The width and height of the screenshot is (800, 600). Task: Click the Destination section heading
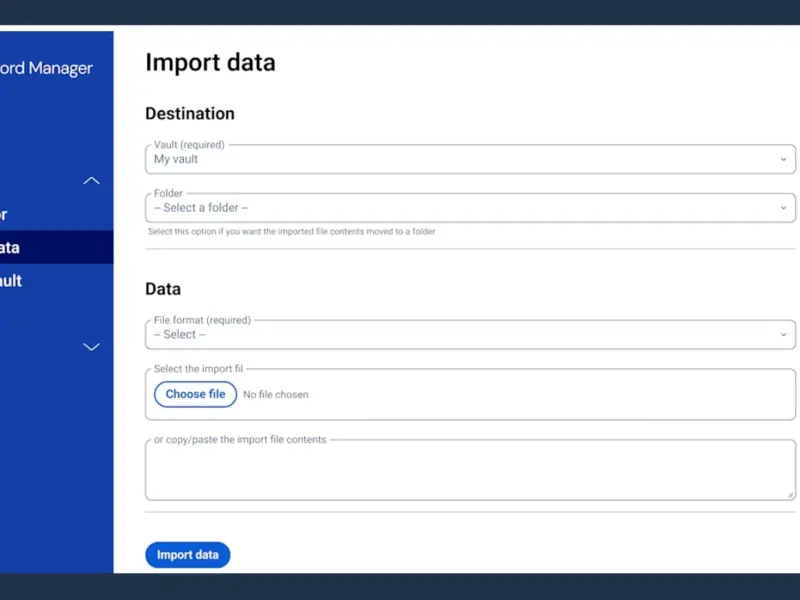click(x=190, y=114)
